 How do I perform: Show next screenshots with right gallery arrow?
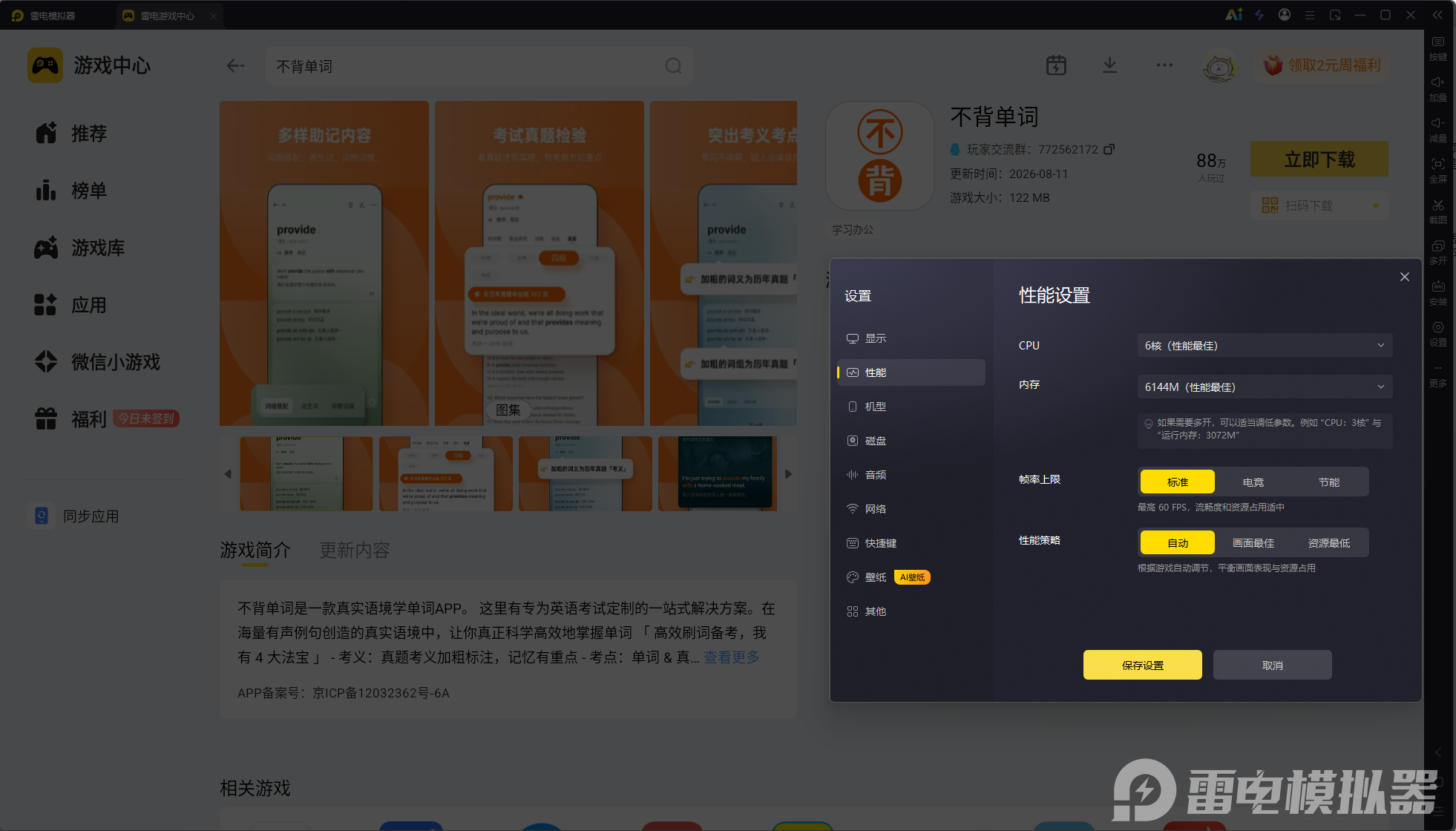coord(788,473)
